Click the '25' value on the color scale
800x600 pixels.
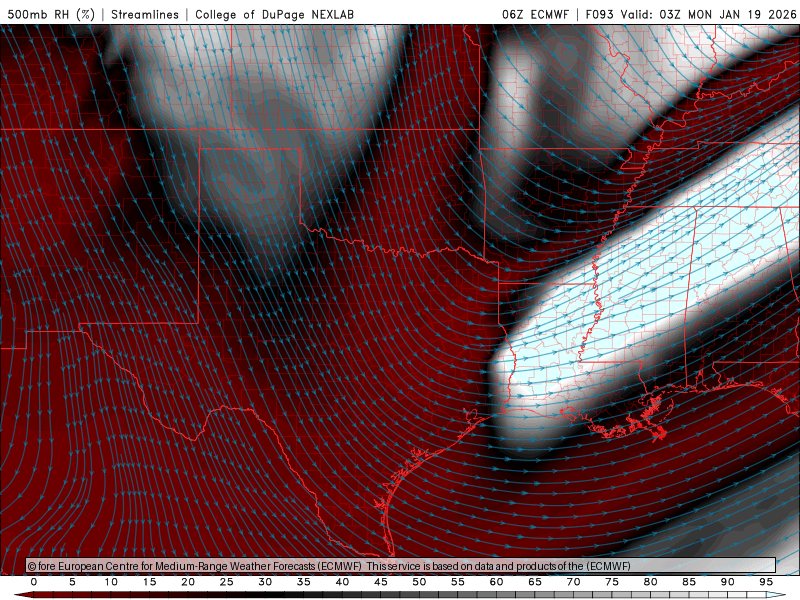(227, 582)
